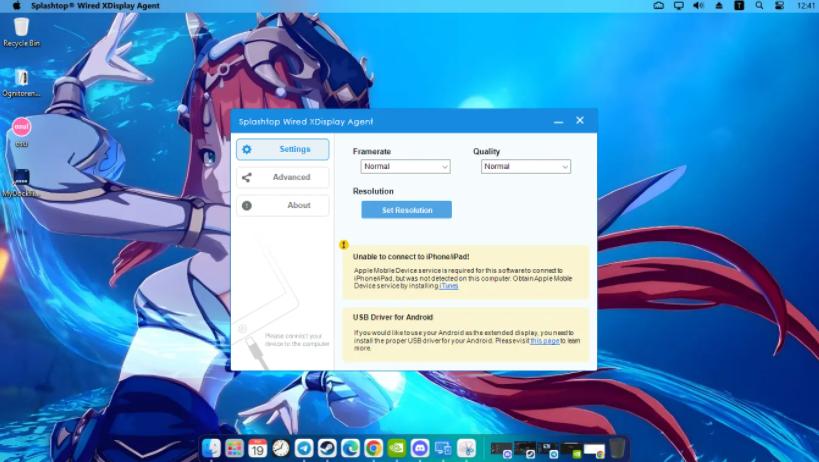Click the 12:41 menu bar clock
Image resolution: width=819 pixels, height=462 pixels.
(x=806, y=6)
